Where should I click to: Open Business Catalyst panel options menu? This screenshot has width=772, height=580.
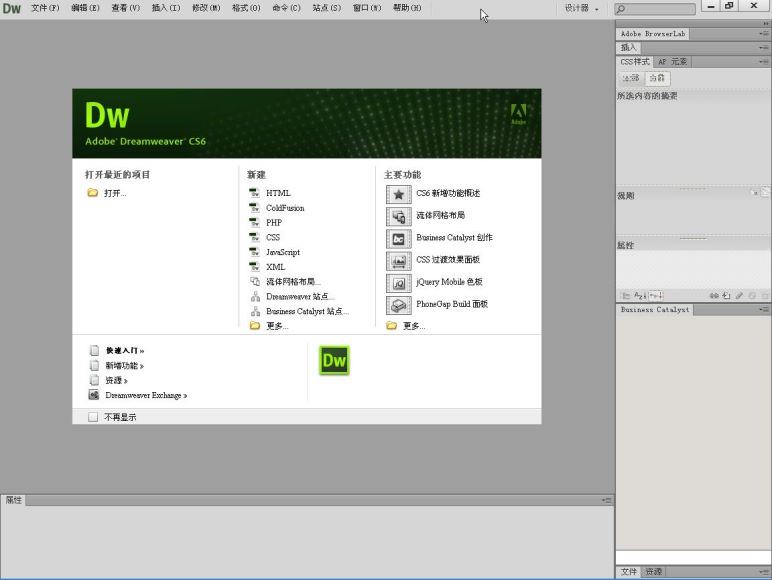click(764, 309)
